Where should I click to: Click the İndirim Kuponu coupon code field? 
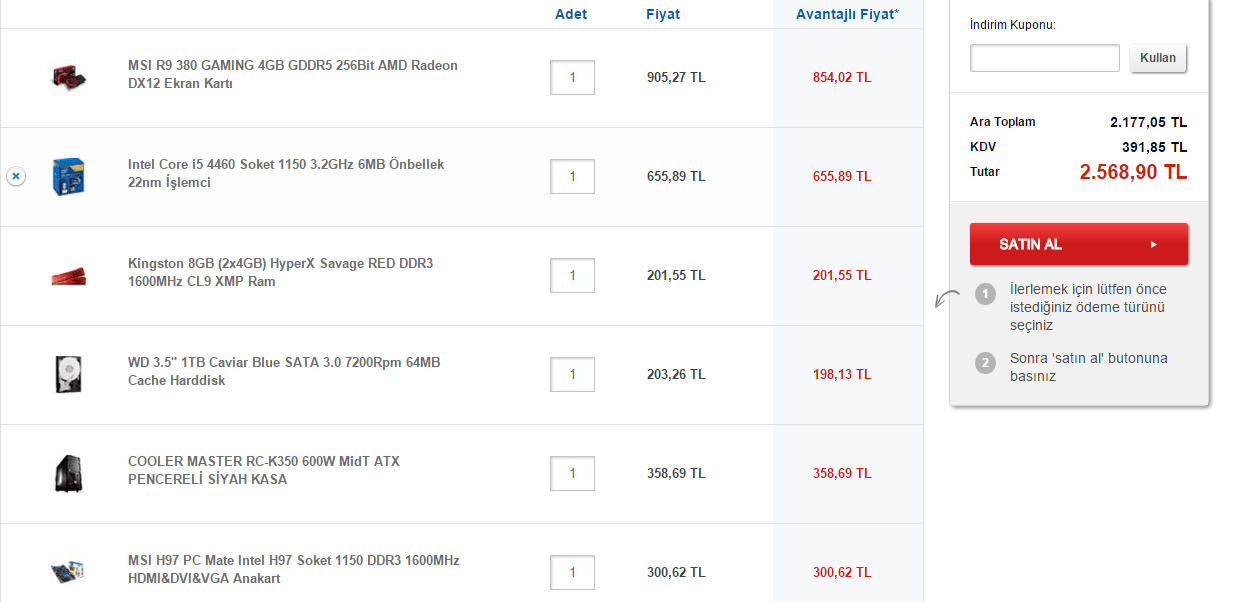1044,58
